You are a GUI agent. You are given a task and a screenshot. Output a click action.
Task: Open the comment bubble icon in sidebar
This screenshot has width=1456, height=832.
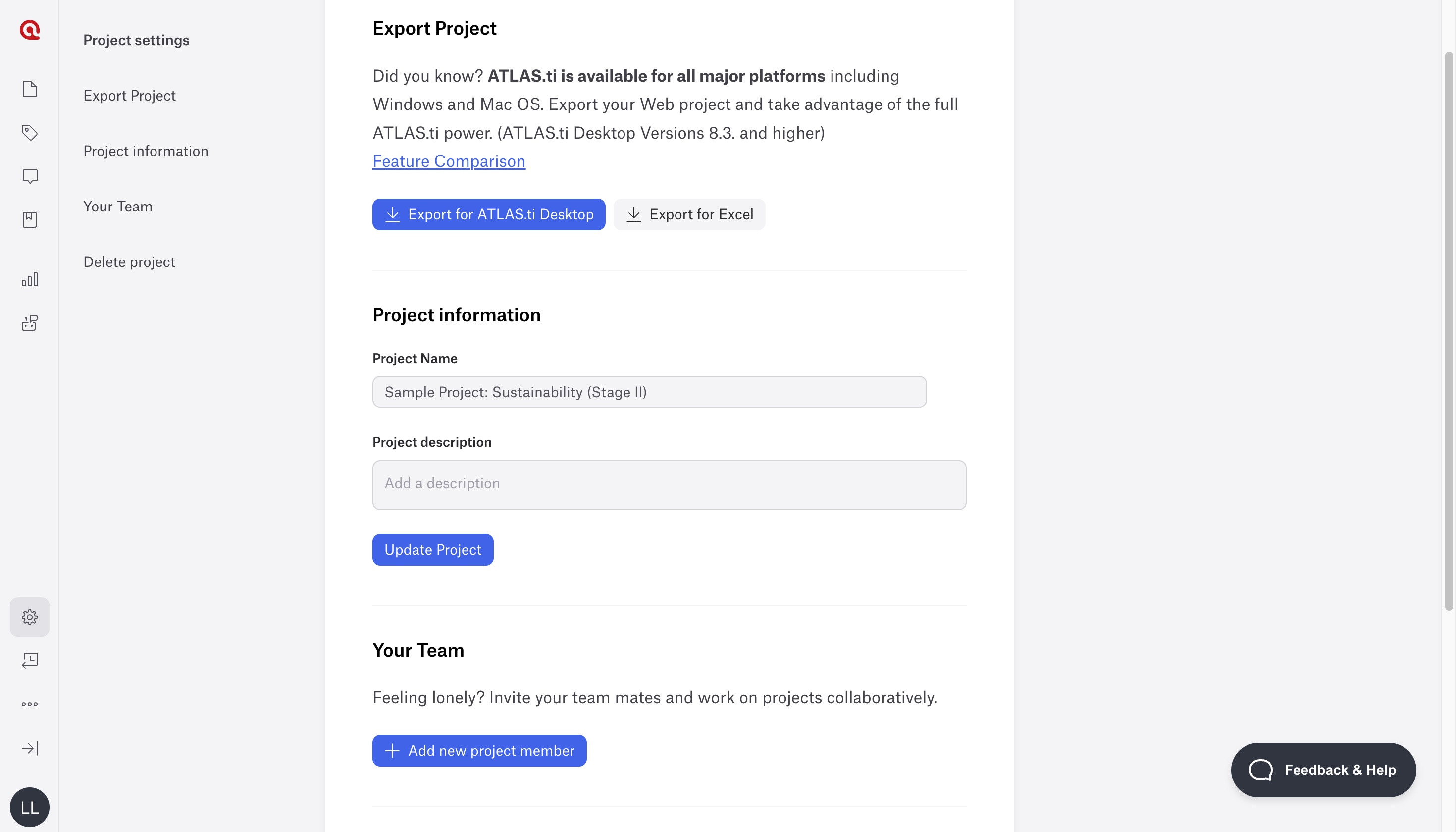click(x=29, y=176)
